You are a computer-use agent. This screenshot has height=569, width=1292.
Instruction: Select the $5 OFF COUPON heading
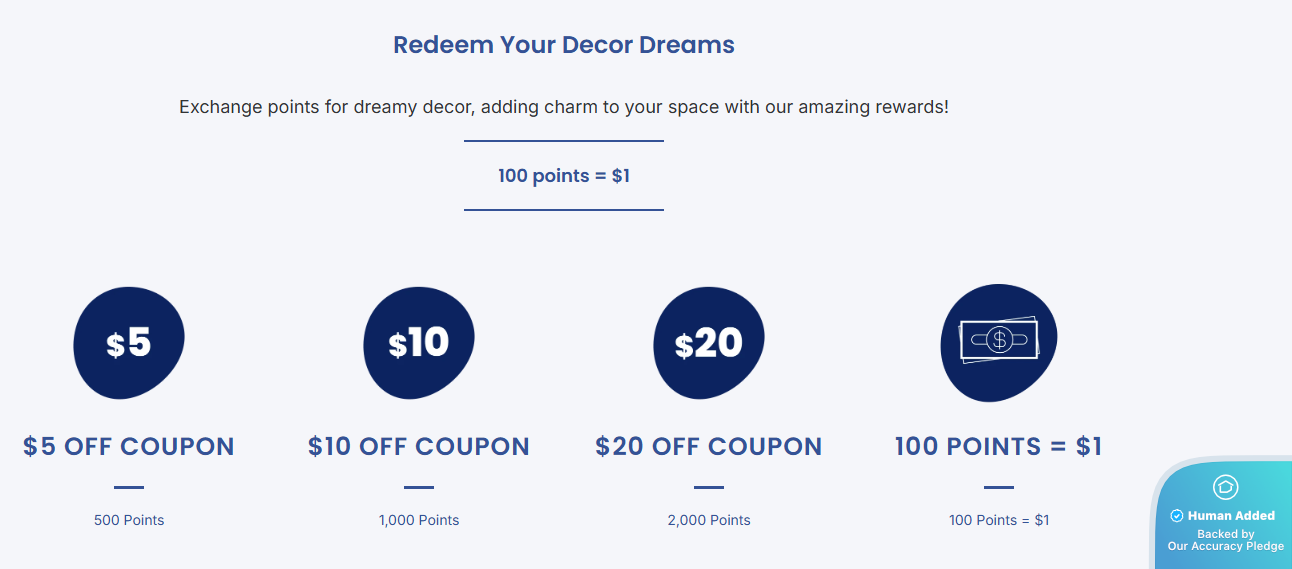click(129, 446)
